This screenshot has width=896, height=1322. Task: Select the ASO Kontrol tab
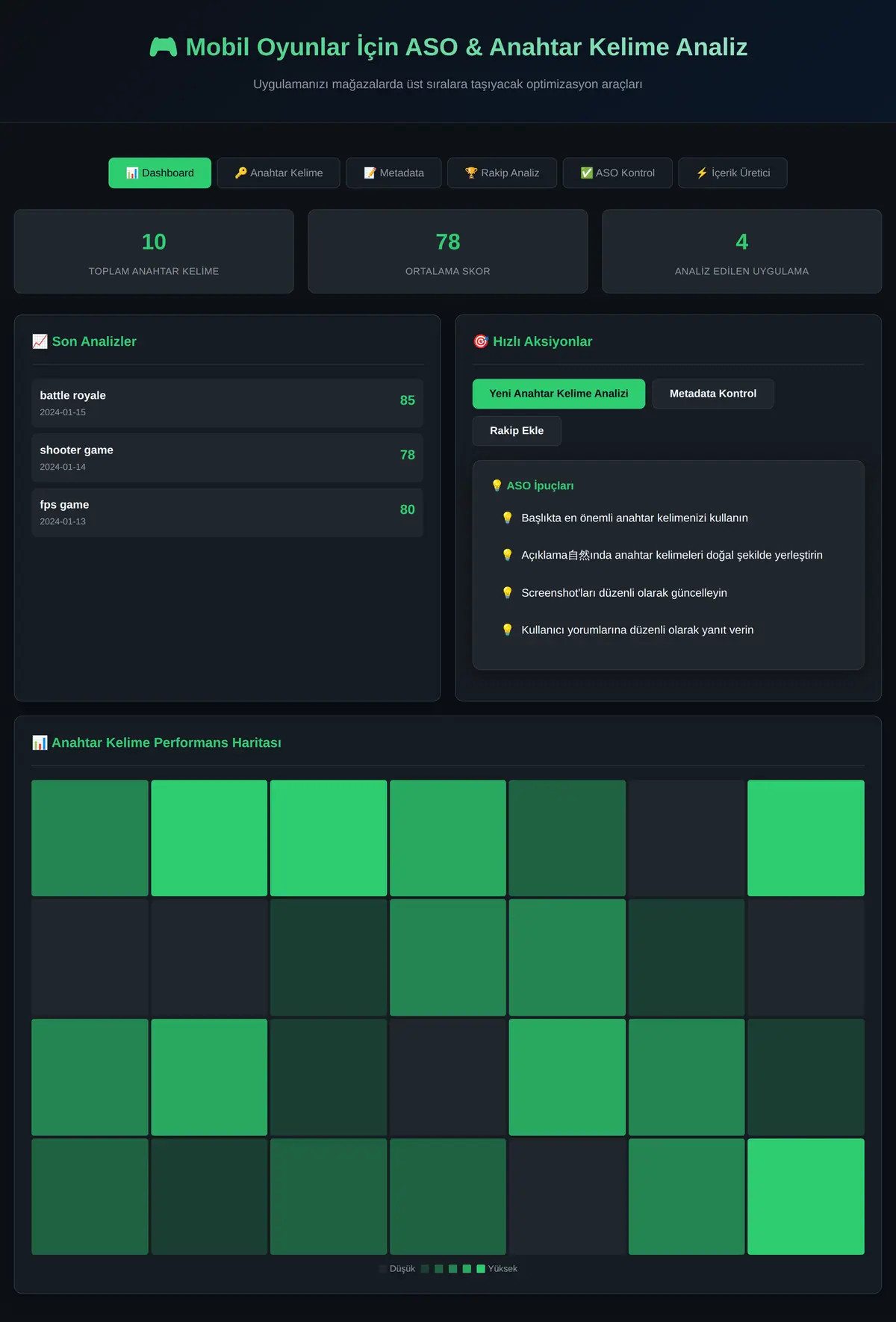coord(617,173)
